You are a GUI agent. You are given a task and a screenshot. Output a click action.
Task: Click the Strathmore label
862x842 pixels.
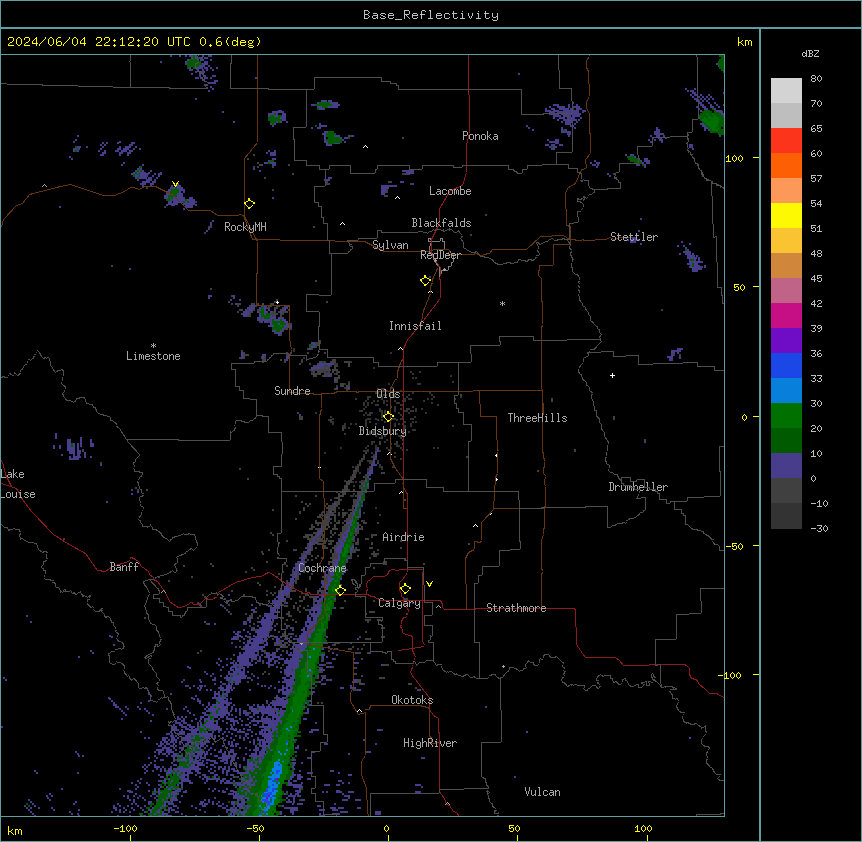coord(516,608)
